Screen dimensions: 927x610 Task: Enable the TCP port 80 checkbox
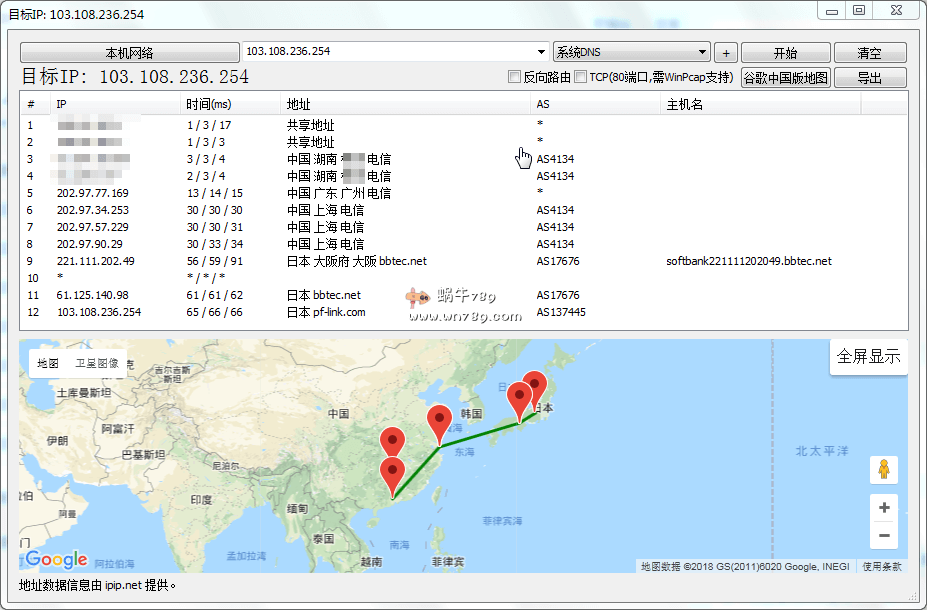point(581,77)
